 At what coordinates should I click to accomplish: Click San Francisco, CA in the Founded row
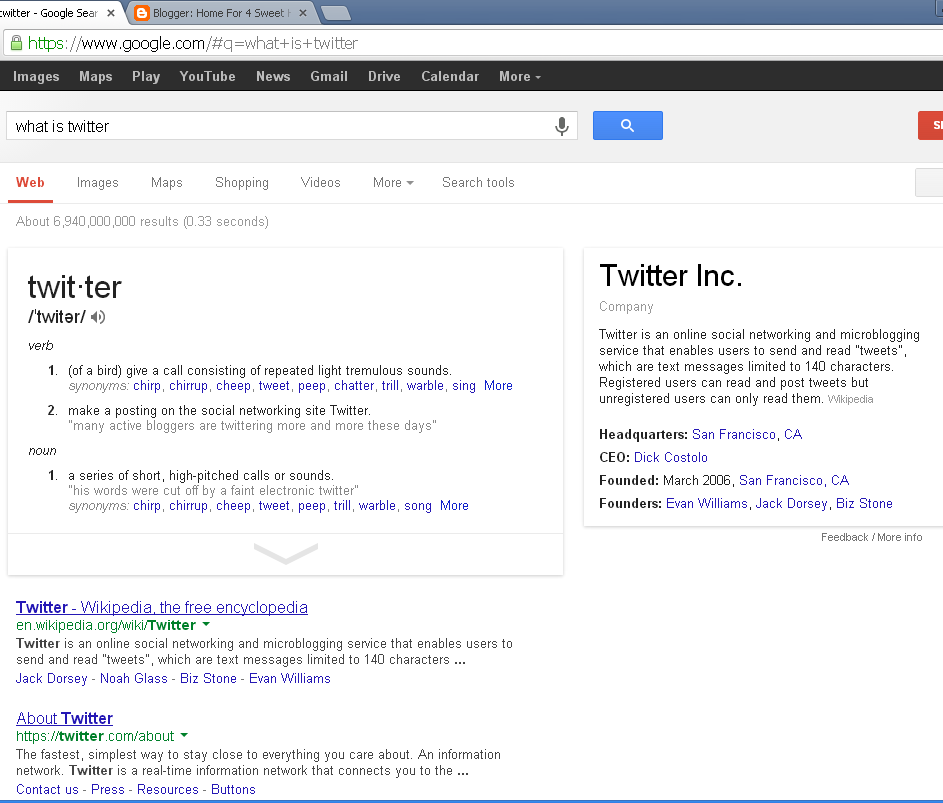click(794, 481)
